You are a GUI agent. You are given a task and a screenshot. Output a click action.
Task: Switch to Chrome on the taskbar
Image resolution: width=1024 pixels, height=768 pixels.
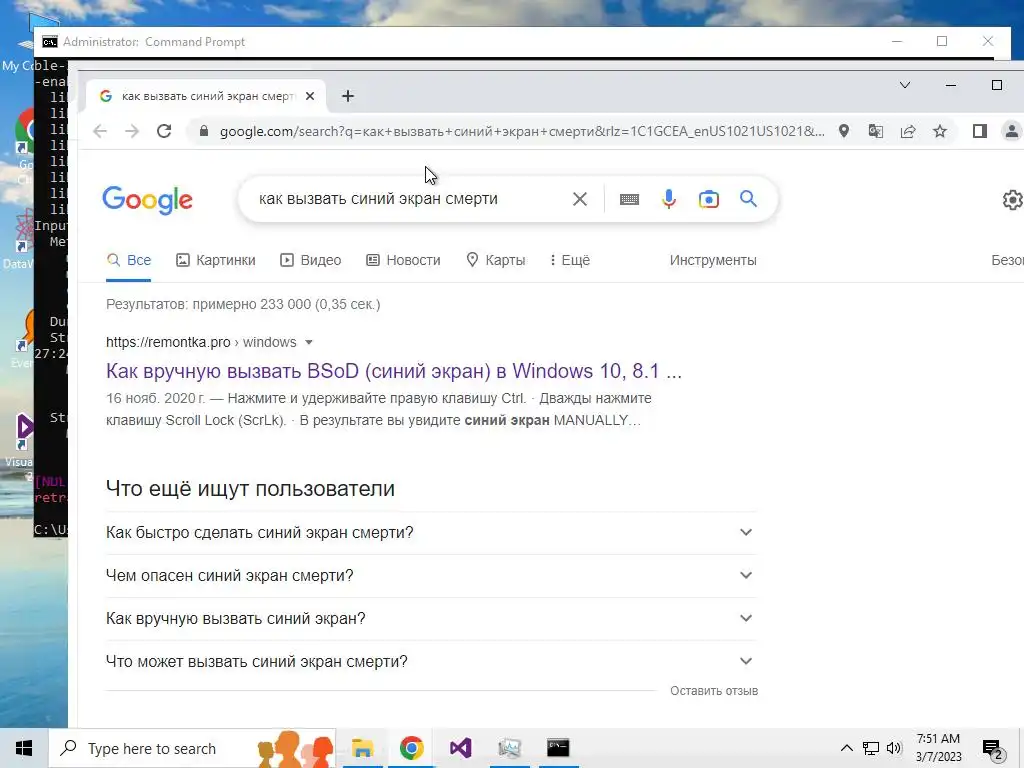(411, 748)
